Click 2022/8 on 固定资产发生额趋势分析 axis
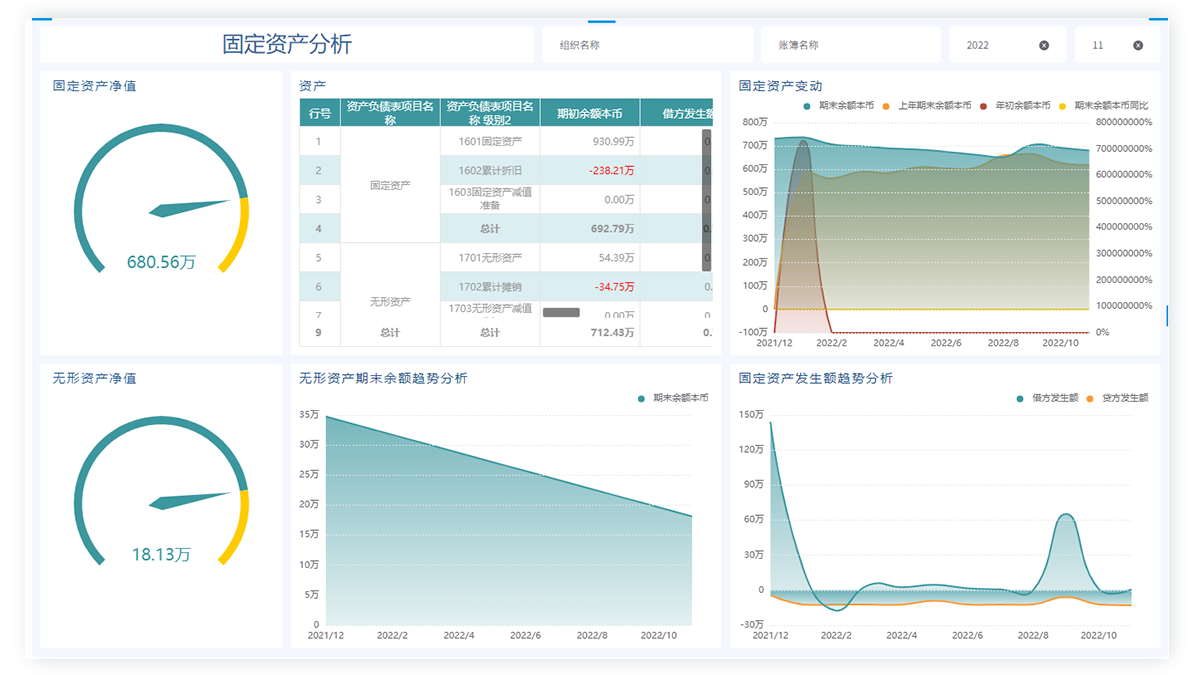 click(1034, 635)
